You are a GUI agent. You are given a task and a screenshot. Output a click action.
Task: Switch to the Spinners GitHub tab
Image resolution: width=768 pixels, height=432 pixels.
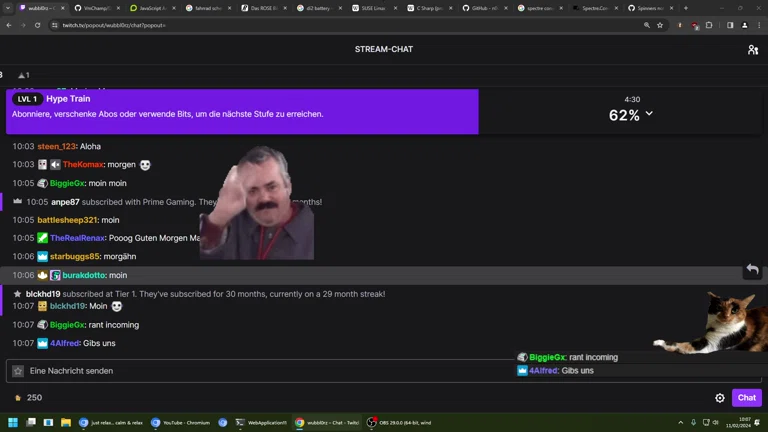650,8
